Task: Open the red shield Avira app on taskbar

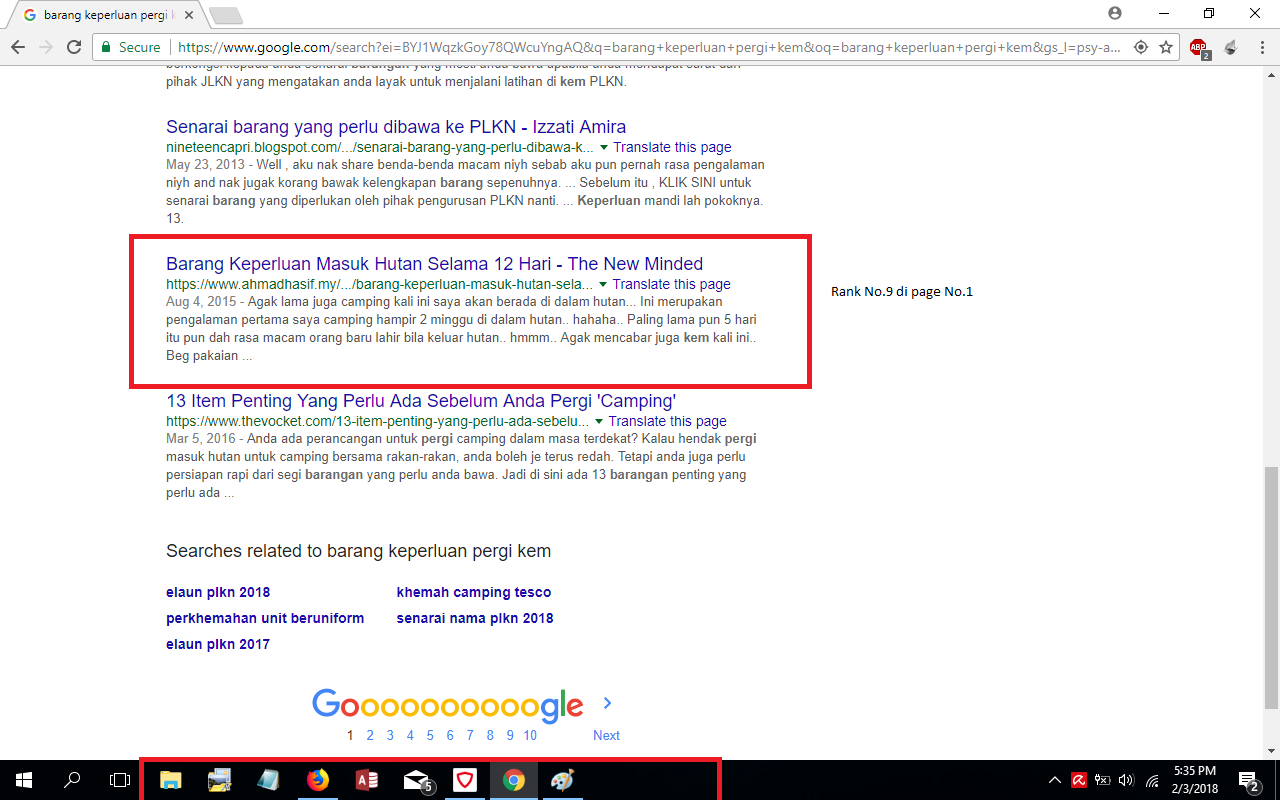Action: (465, 780)
